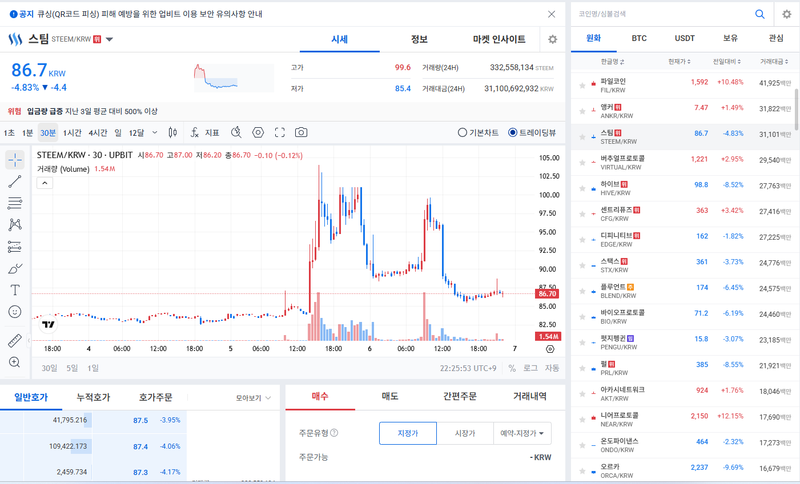Screen dimensions: 800x484
Task: Select the trend line drawing tool
Action: point(15,182)
